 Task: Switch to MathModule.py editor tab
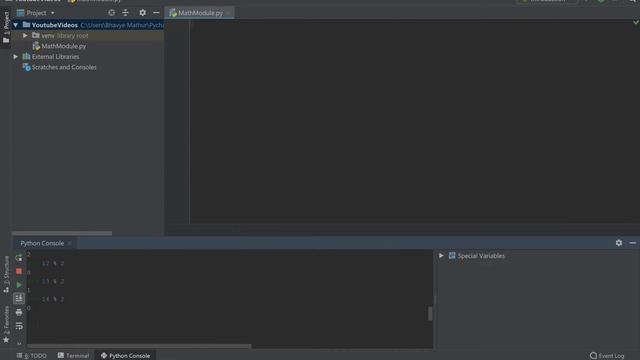point(200,13)
